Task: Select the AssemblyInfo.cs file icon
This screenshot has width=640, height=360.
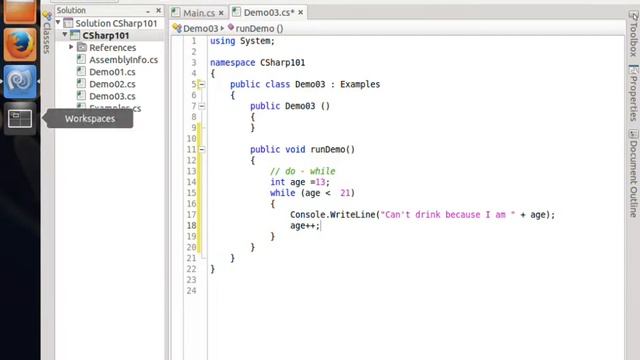Action: coord(81,59)
